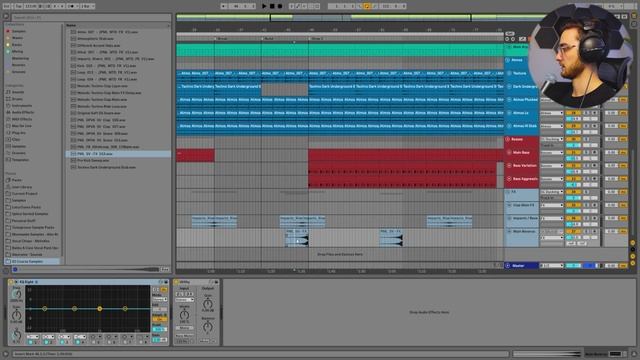Click the Raw button in preview bar

pyautogui.click(x=164, y=269)
